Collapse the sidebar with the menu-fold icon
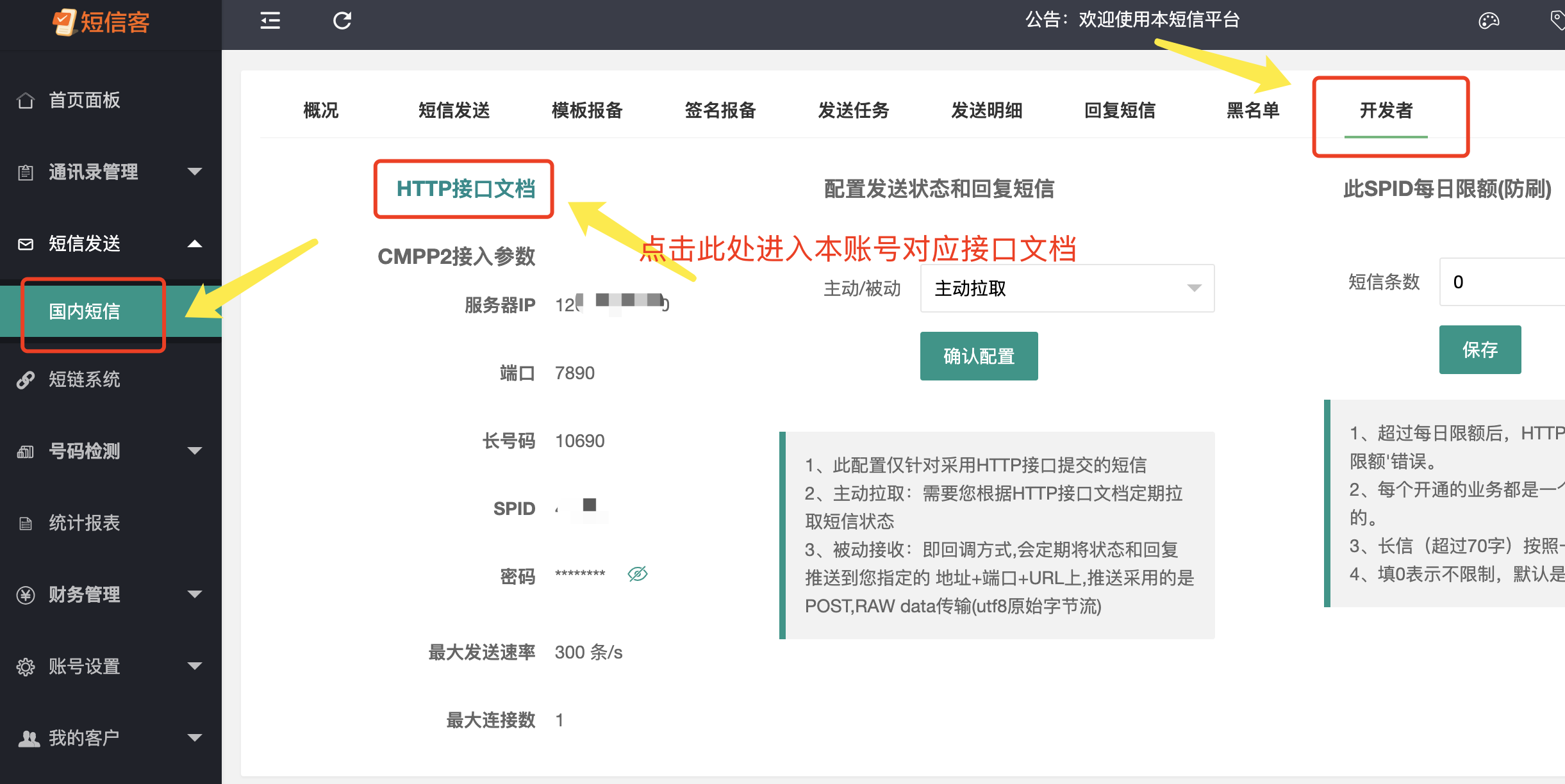 [x=270, y=21]
